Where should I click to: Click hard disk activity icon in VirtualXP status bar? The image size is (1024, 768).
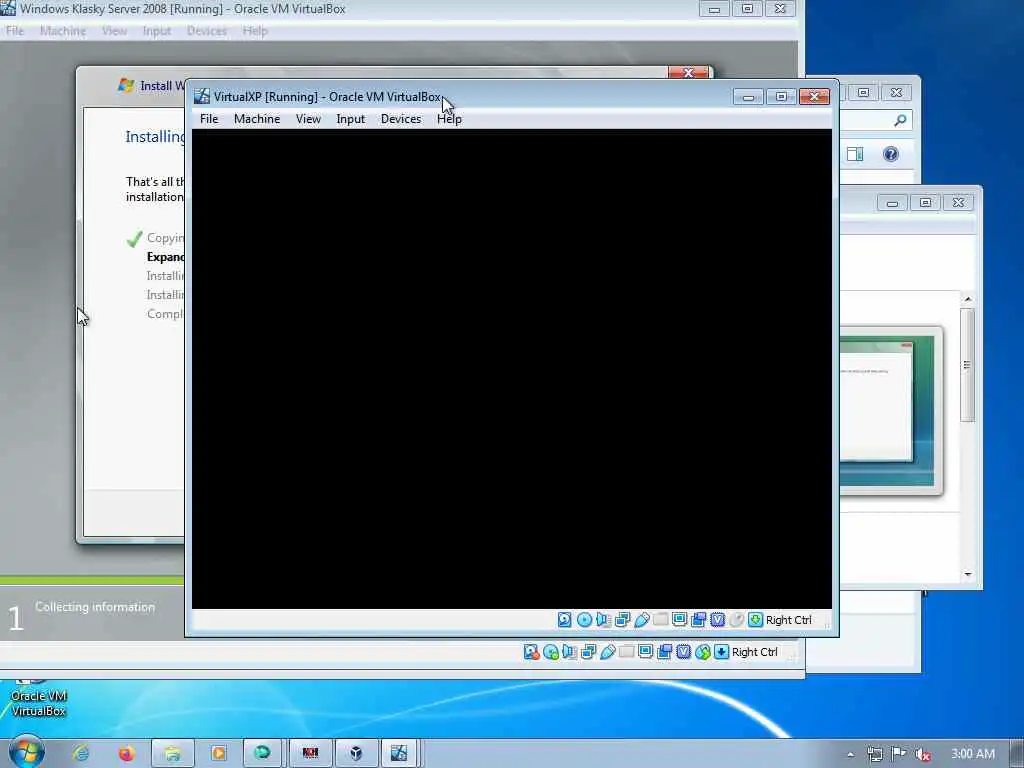tap(564, 619)
